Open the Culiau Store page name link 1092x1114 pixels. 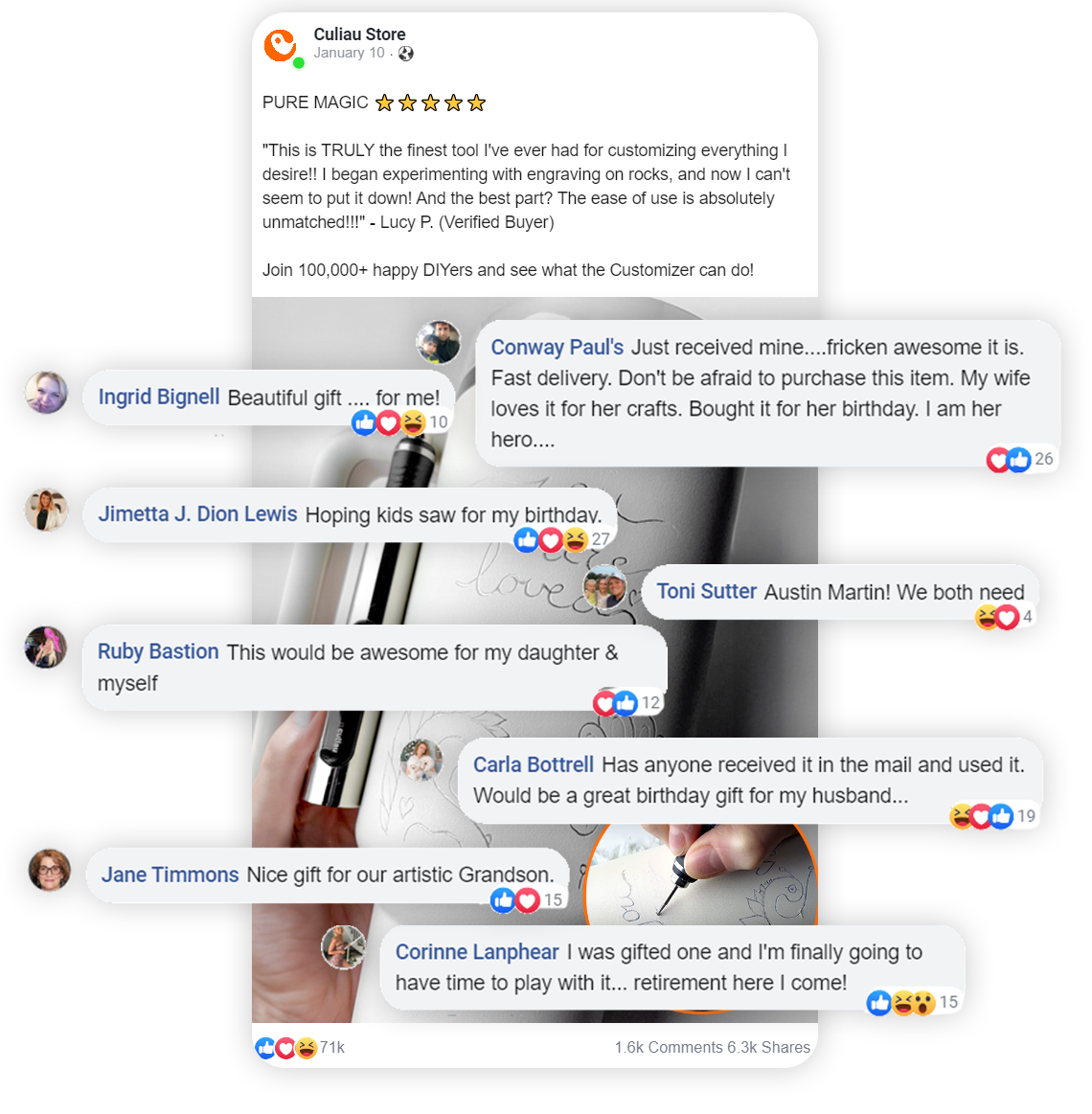[359, 34]
